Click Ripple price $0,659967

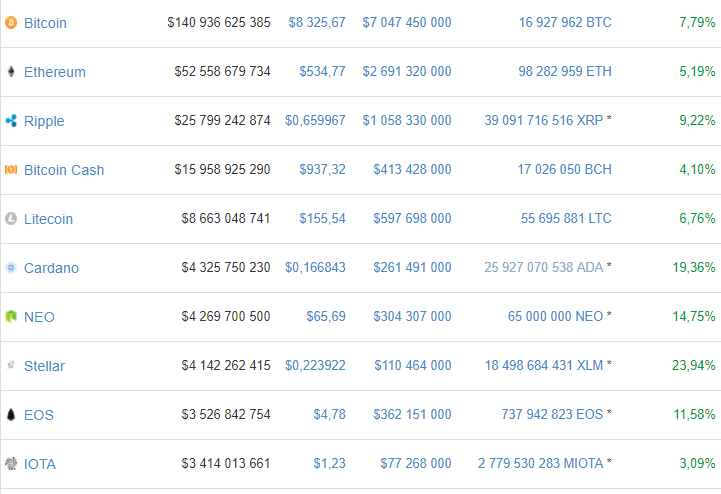tap(315, 121)
